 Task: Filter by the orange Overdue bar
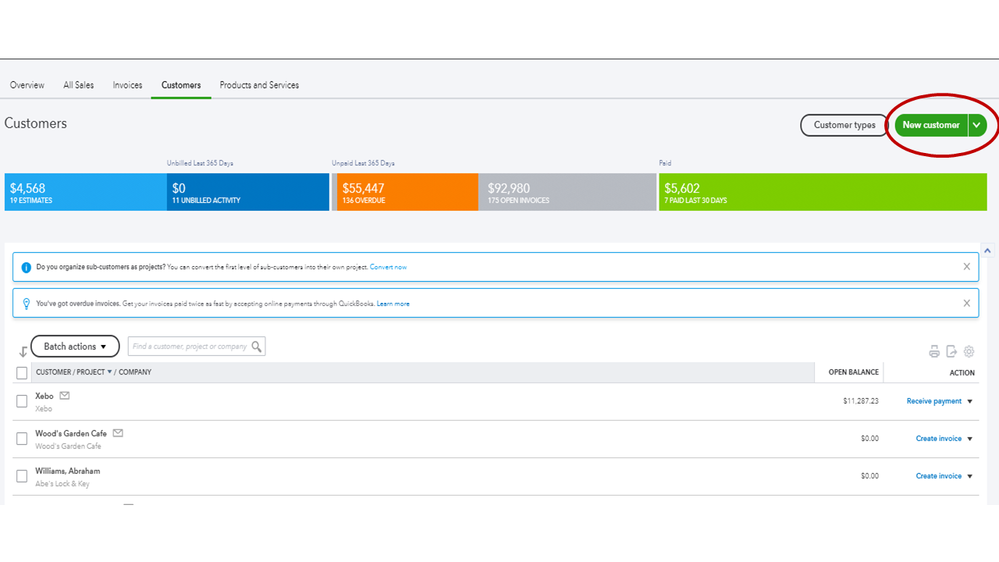pos(404,192)
